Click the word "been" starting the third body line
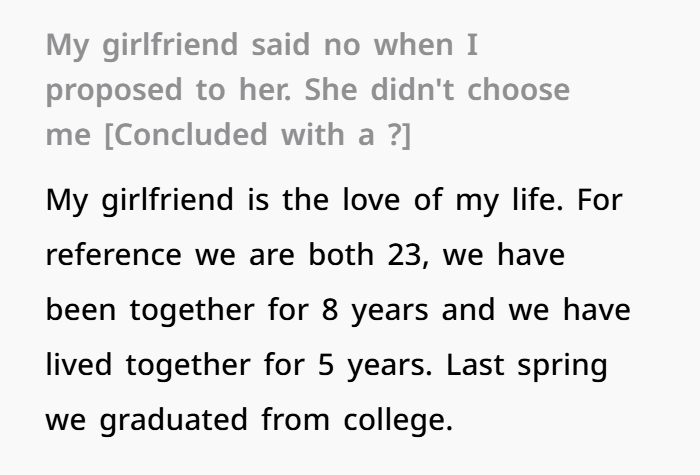 click(x=80, y=310)
